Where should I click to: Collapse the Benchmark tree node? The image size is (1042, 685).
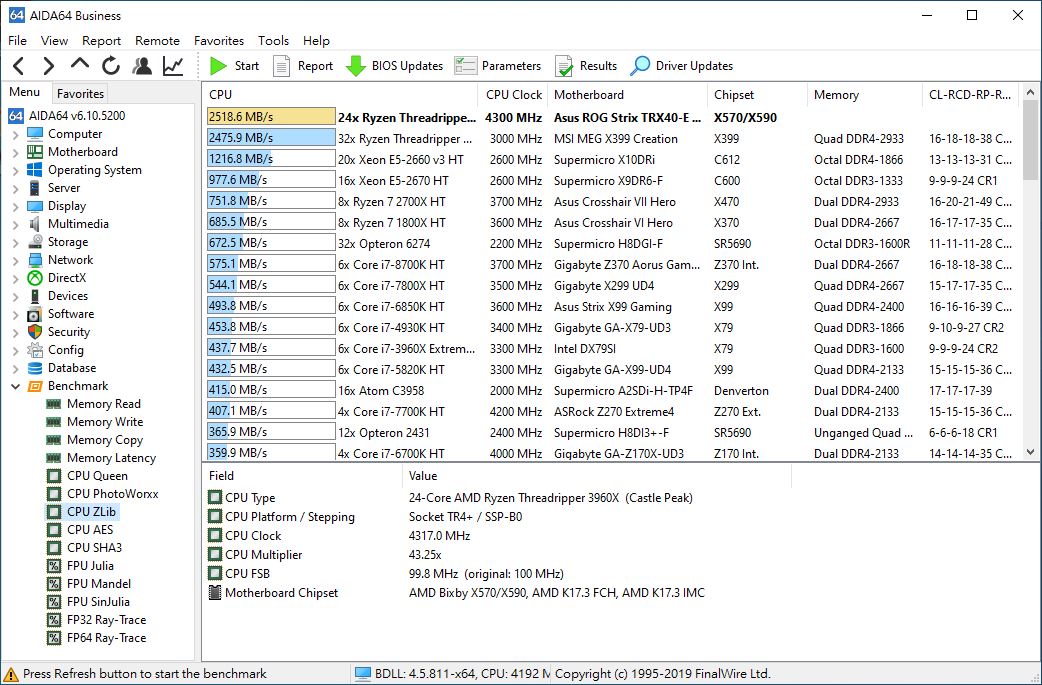pos(16,386)
